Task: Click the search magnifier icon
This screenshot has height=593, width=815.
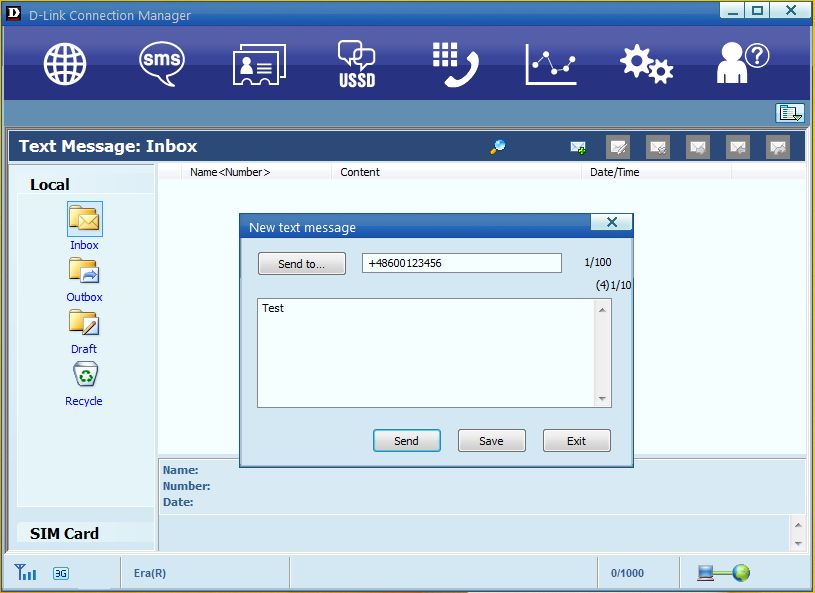Action: coord(497,147)
